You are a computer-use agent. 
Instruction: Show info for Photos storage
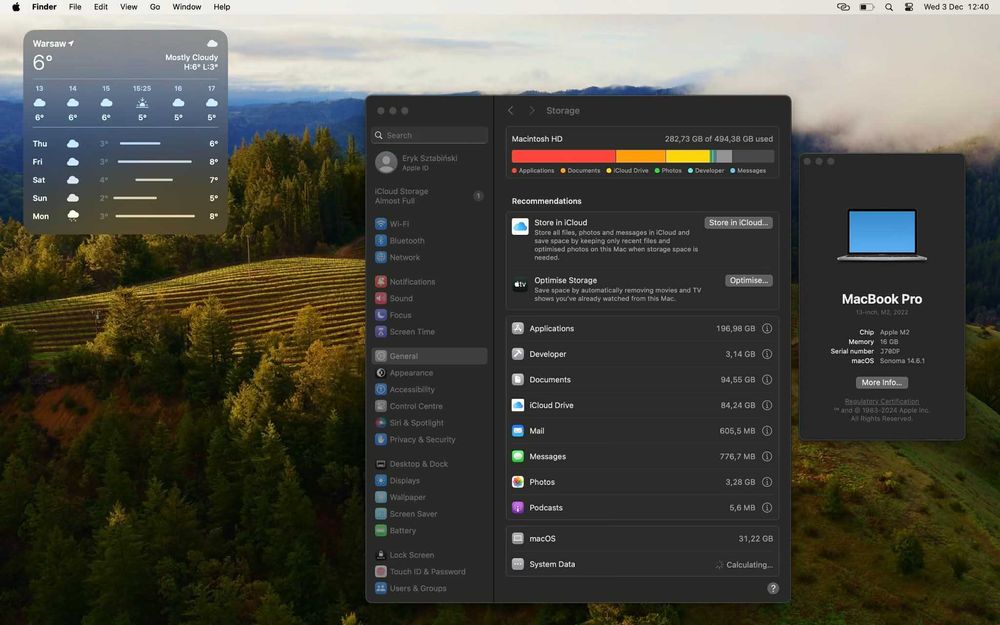click(x=767, y=482)
